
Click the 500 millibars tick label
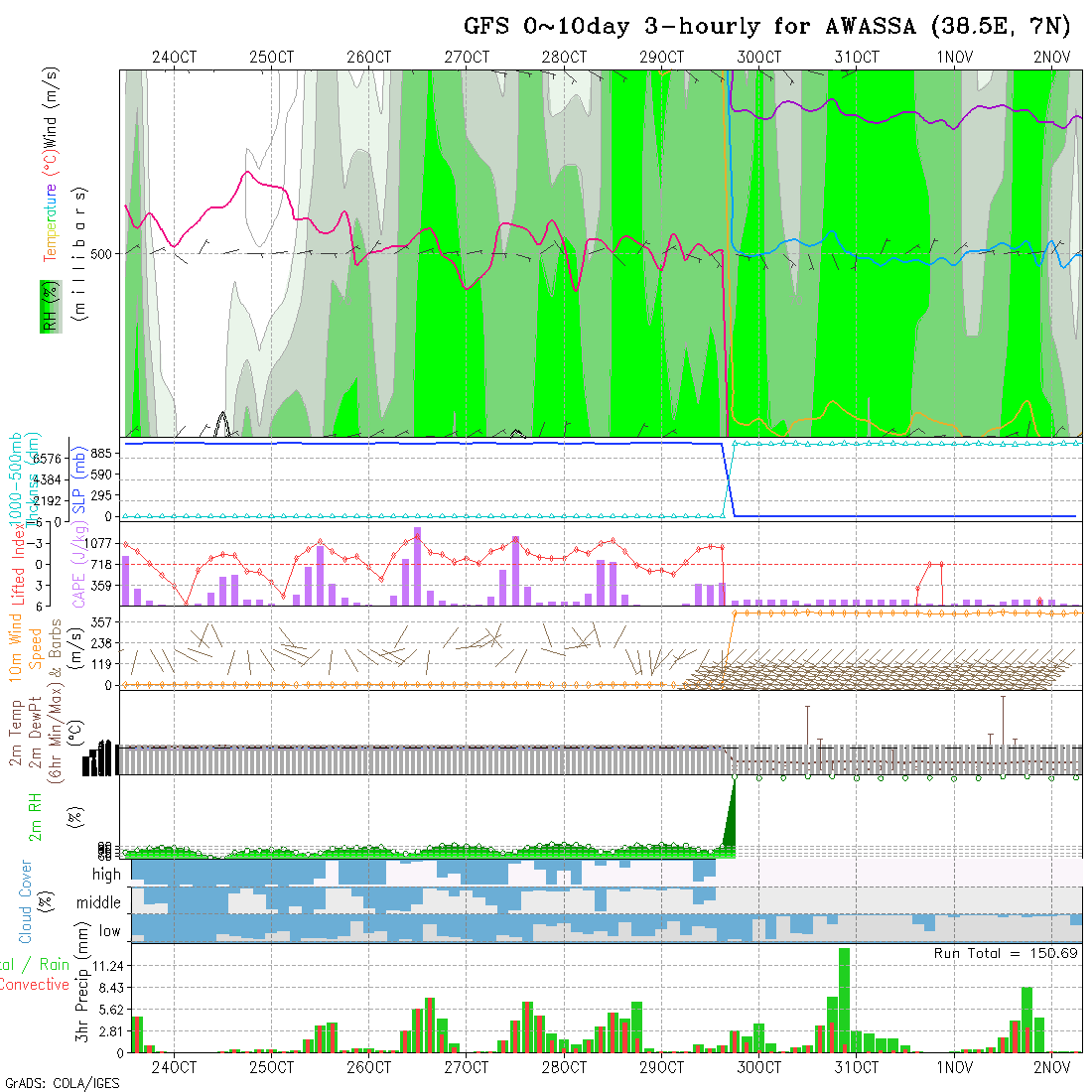(100, 253)
